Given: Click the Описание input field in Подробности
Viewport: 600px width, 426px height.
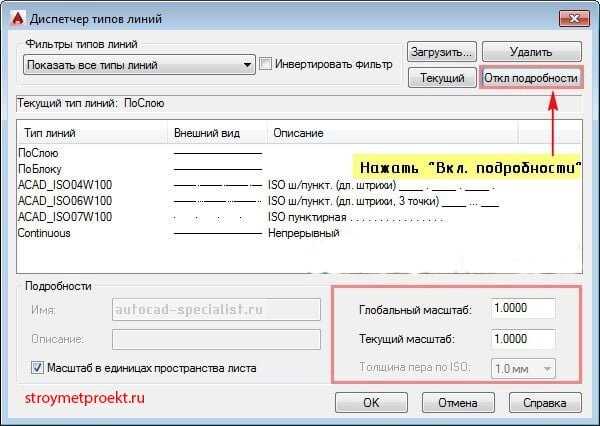Looking at the screenshot, I should click(x=216, y=339).
